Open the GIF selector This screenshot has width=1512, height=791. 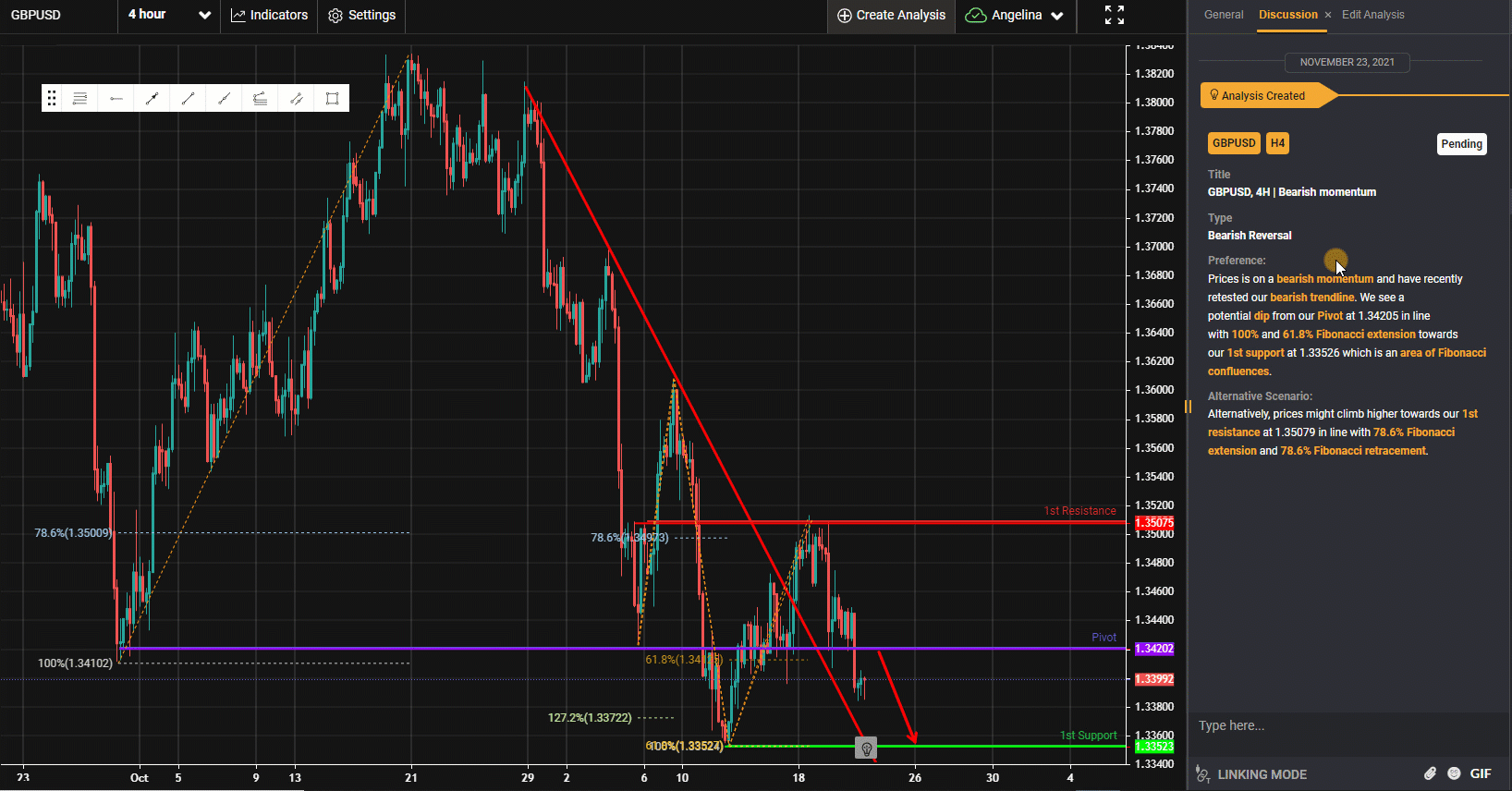[x=1481, y=773]
